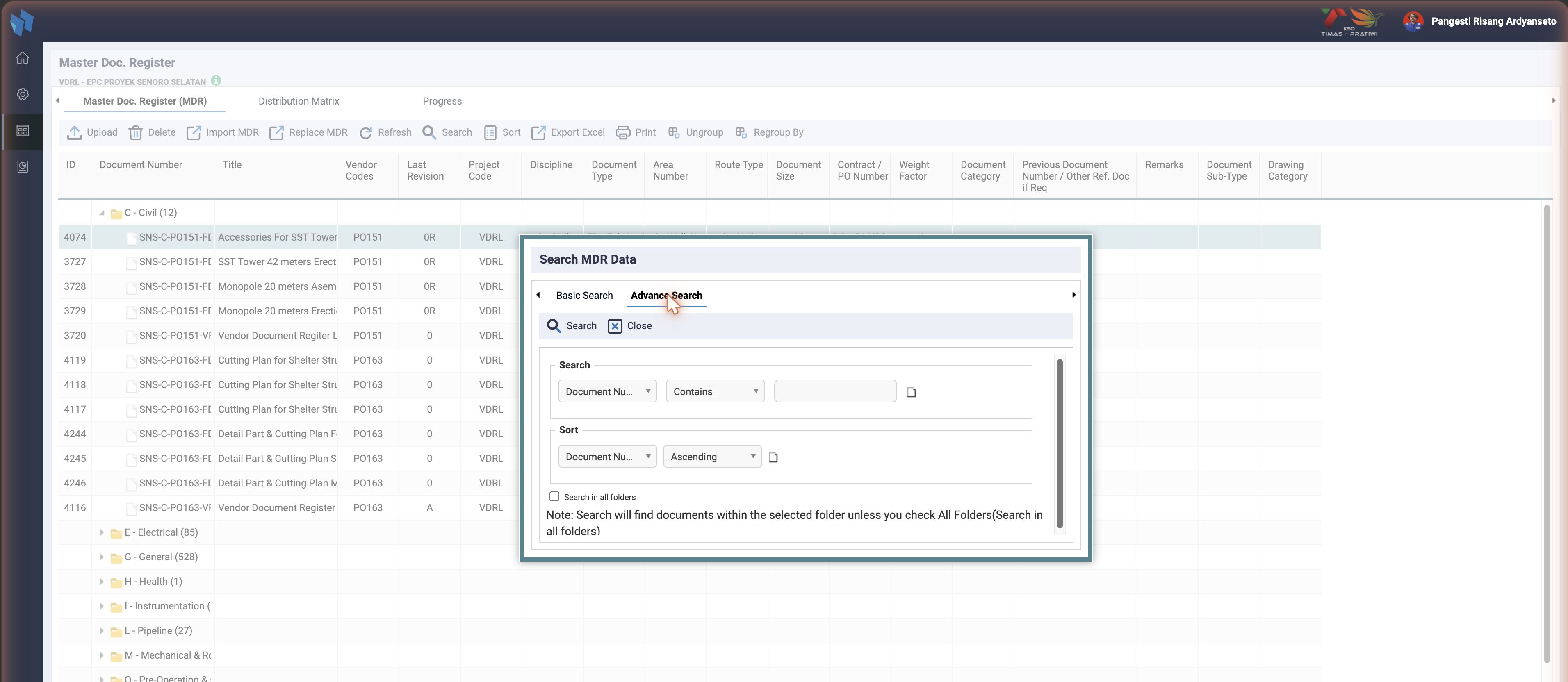Open the Contains condition dropdown
Screen dimensions: 1568x682
(x=715, y=391)
